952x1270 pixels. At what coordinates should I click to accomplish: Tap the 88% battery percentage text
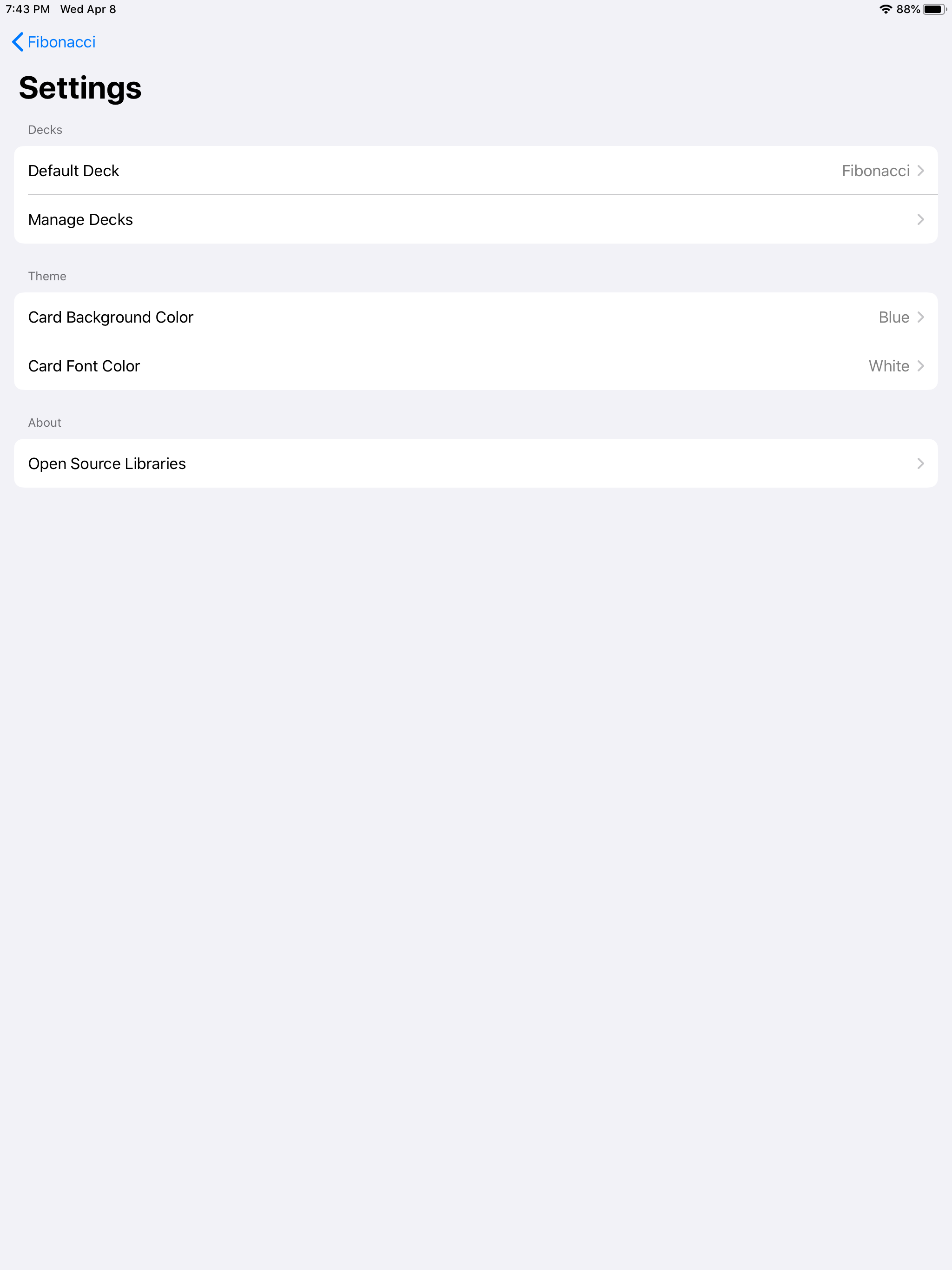(x=908, y=9)
